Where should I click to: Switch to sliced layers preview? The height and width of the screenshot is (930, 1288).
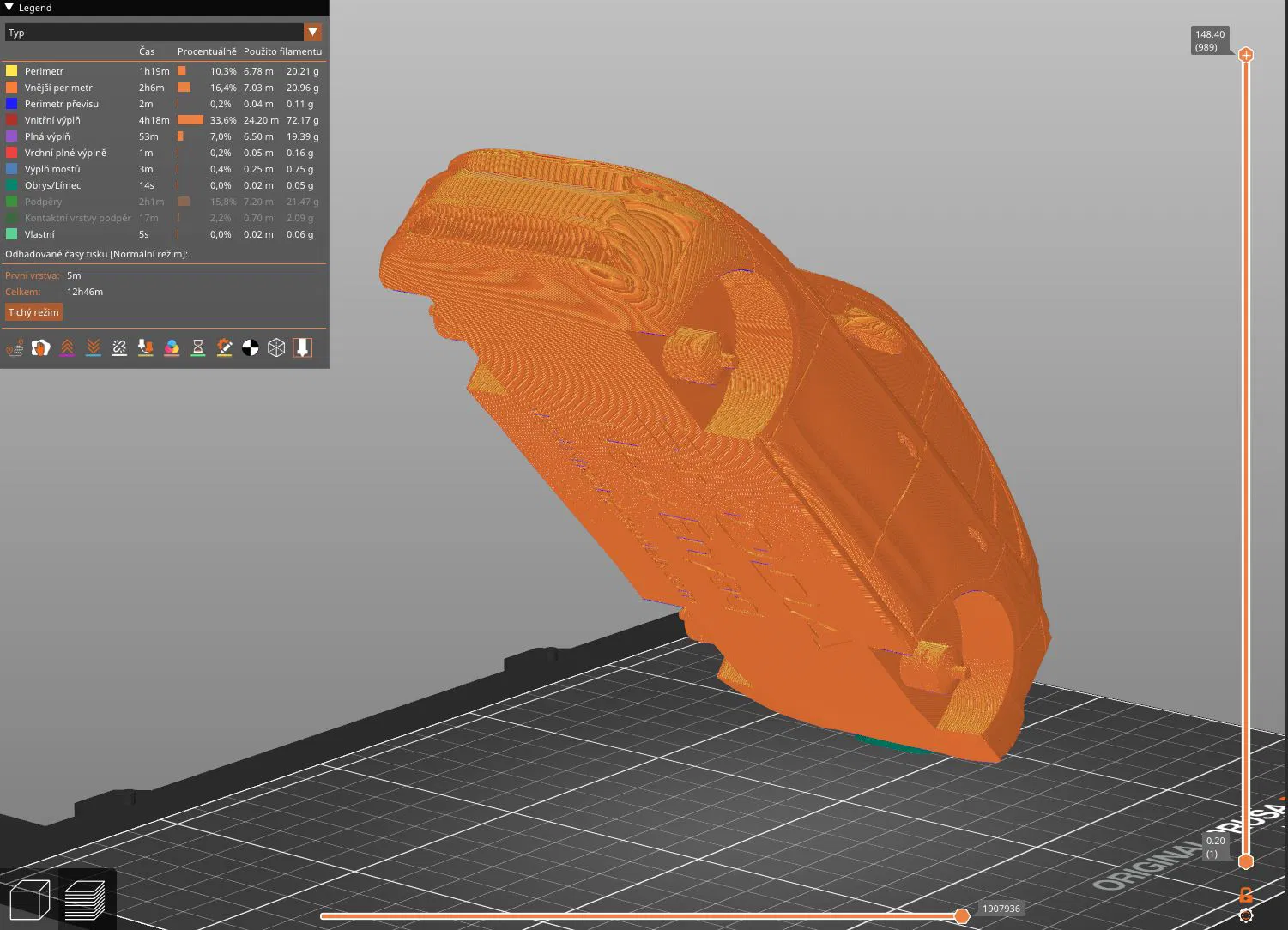pyautogui.click(x=85, y=900)
